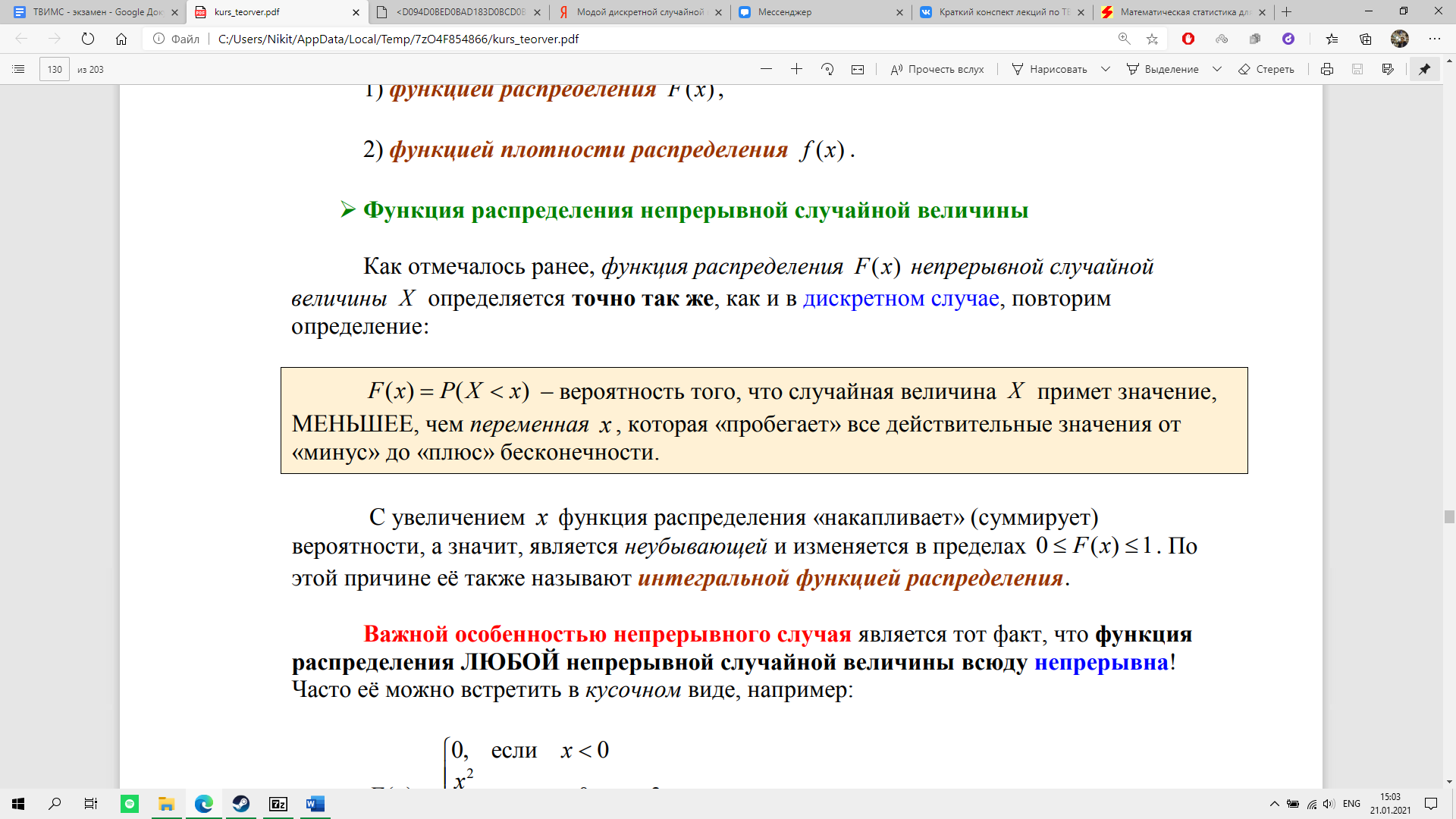1456x819 pixels.
Task: Click heading Функция распределения непрерывной случайной величины
Action: click(x=695, y=210)
